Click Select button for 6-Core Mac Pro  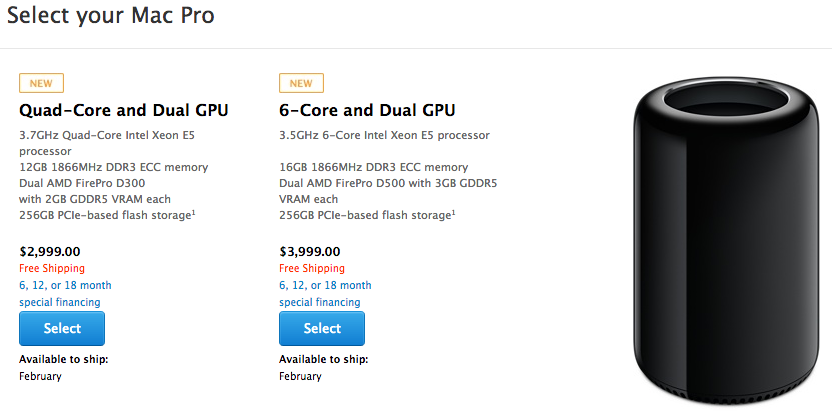click(322, 328)
